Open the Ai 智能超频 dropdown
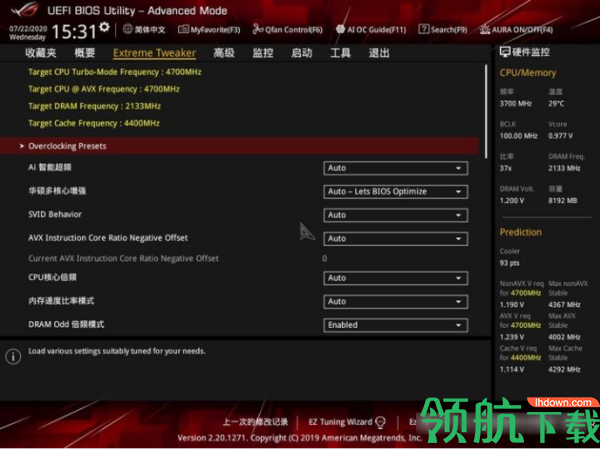Screen dimensions: 600x450 pos(395,168)
